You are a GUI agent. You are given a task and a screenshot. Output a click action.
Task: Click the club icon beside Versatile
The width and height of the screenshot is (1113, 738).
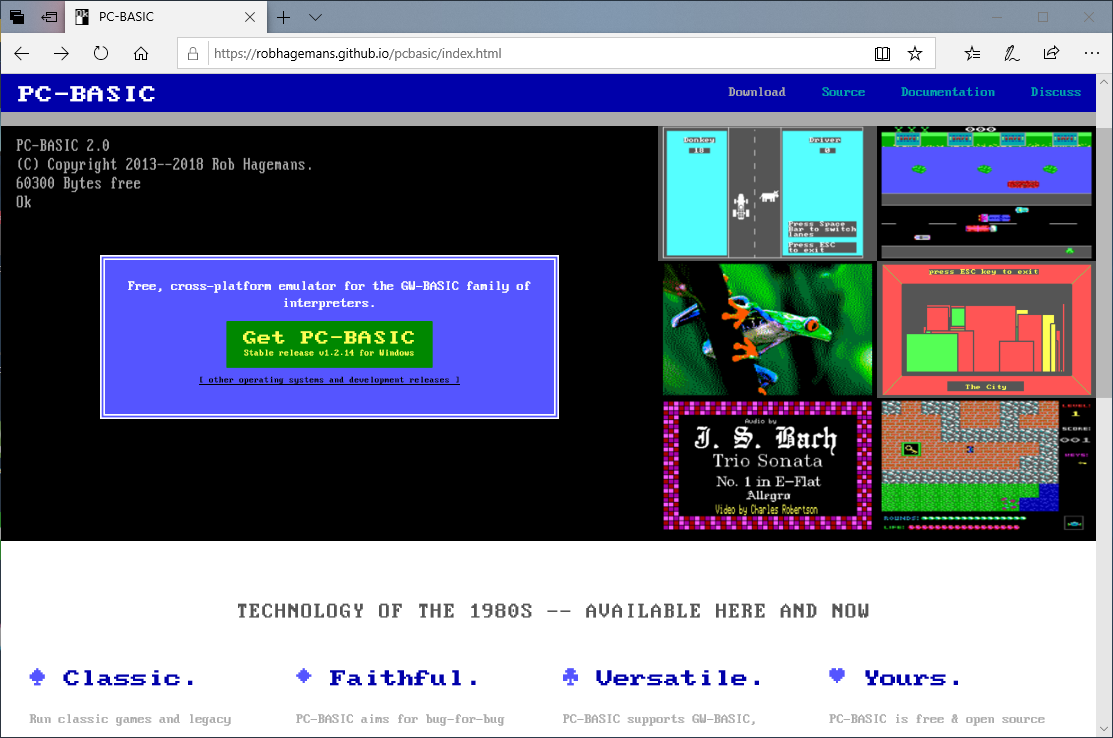point(570,677)
